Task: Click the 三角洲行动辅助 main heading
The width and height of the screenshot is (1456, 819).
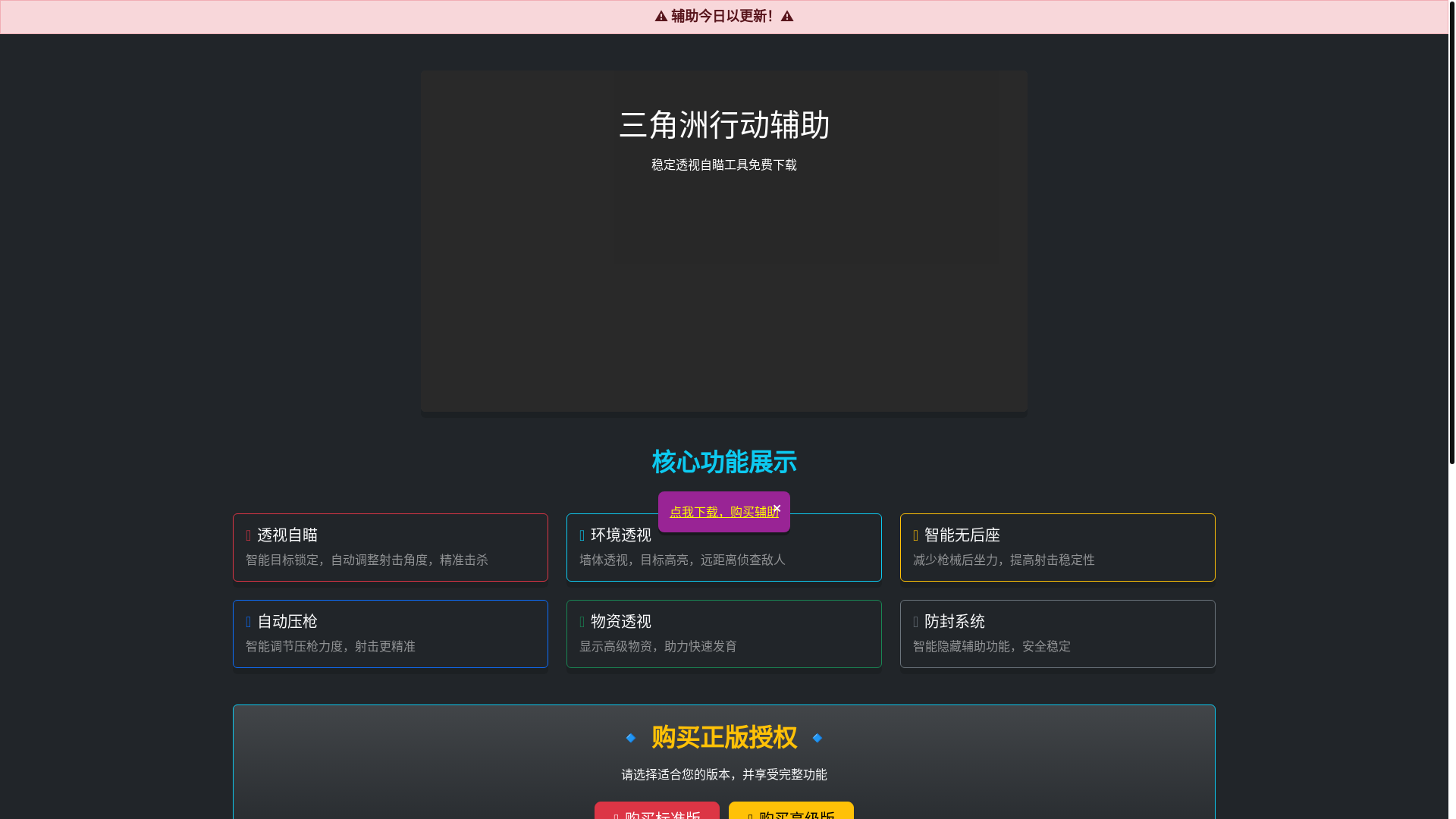Action: point(724,125)
